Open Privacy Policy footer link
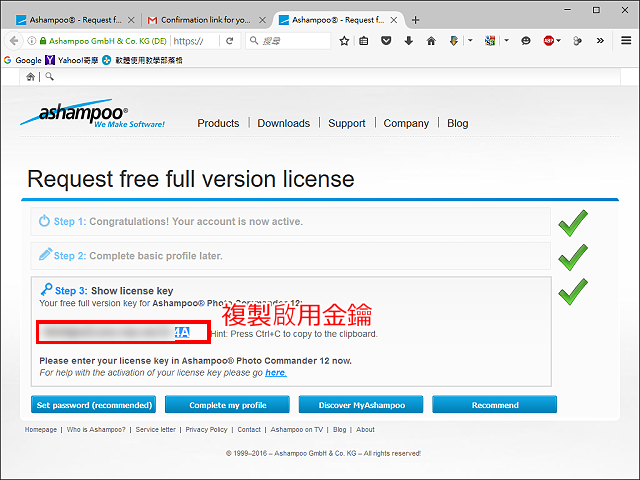 tap(206, 430)
